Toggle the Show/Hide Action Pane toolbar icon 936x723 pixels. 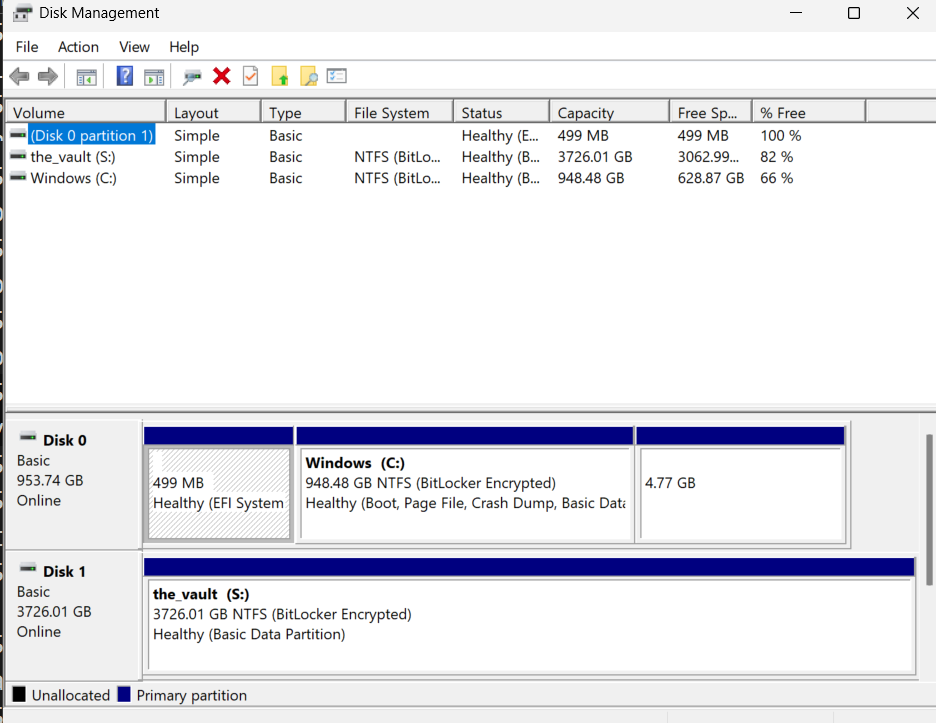point(154,77)
